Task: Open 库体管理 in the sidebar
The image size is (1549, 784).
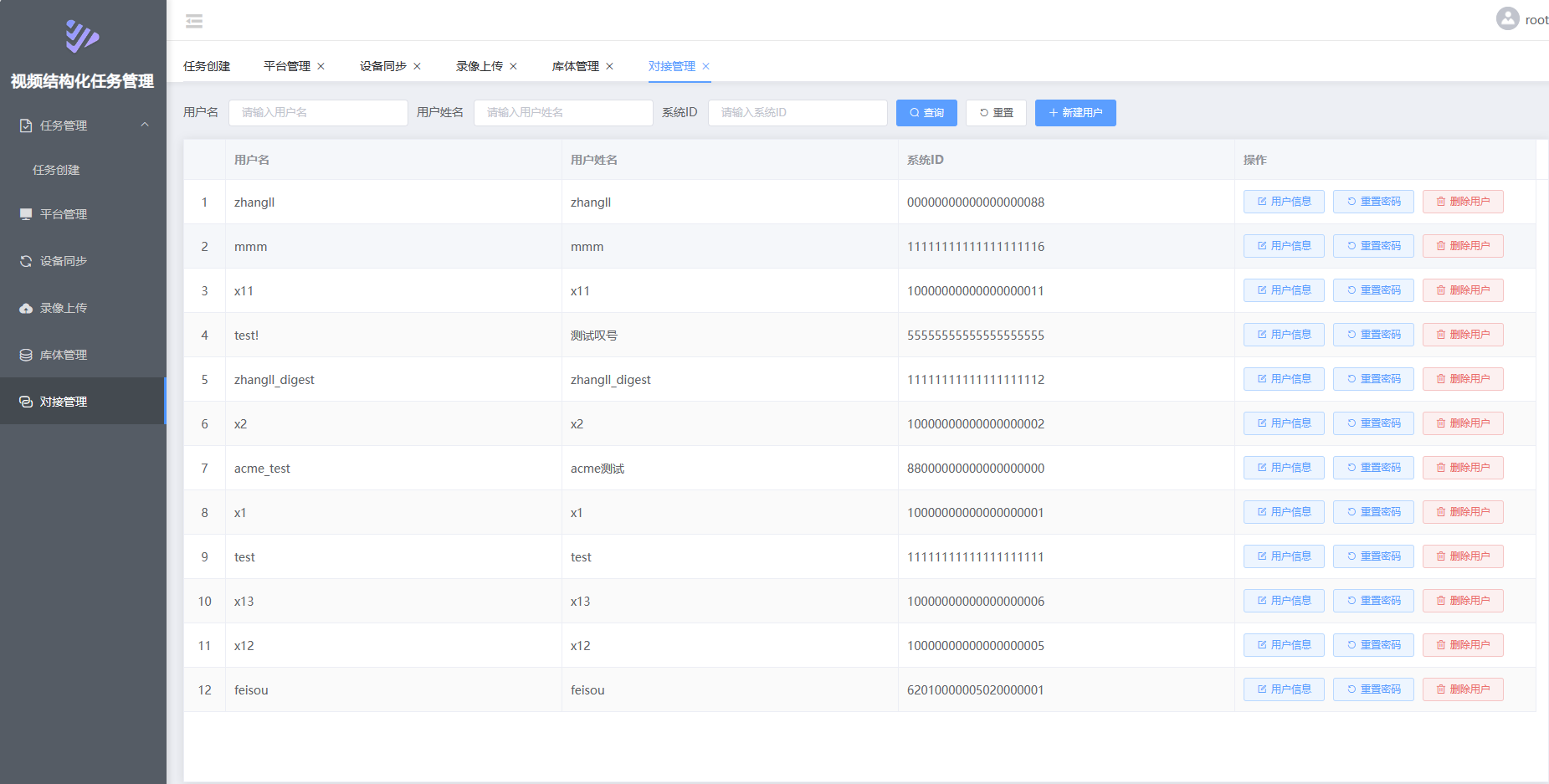Action: [x=83, y=355]
